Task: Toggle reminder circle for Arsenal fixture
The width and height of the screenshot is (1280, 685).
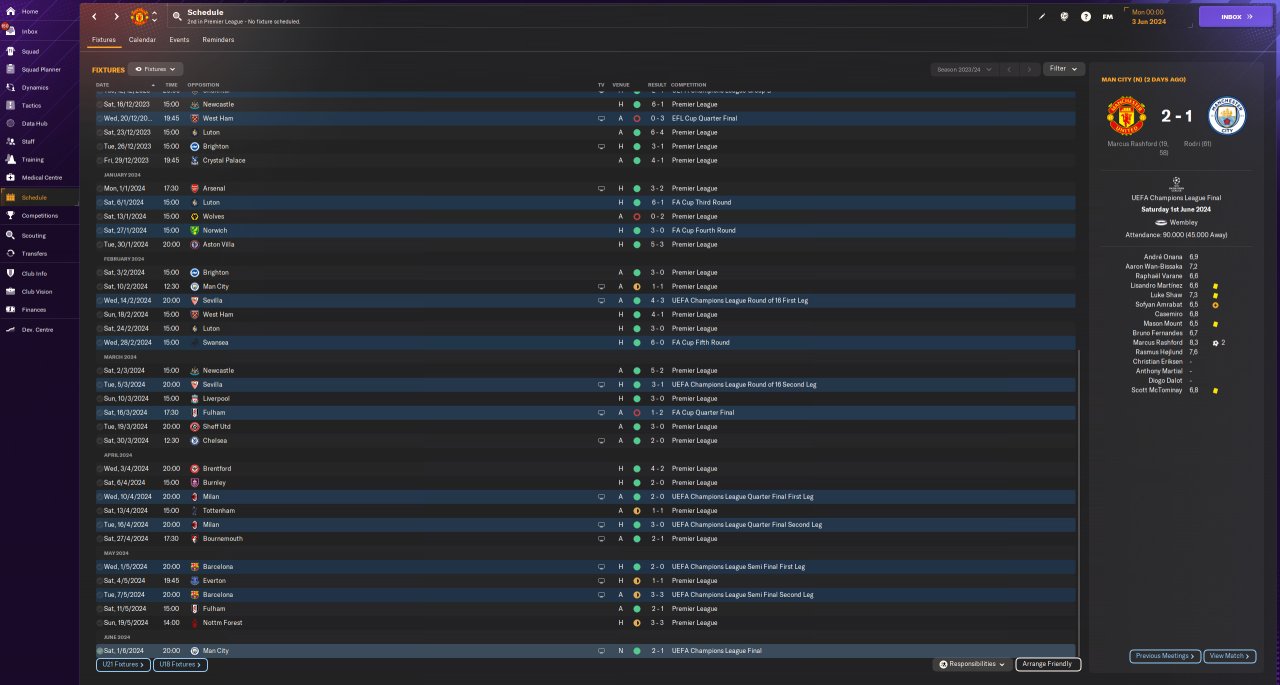Action: point(100,188)
